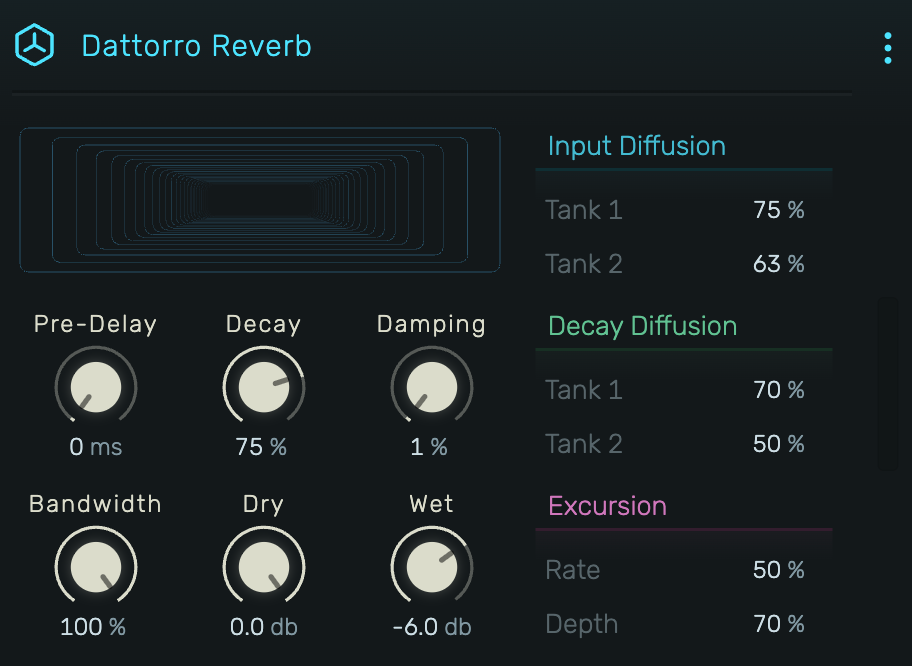
Task: Click the Excursion Depth value 70 %
Action: click(779, 624)
